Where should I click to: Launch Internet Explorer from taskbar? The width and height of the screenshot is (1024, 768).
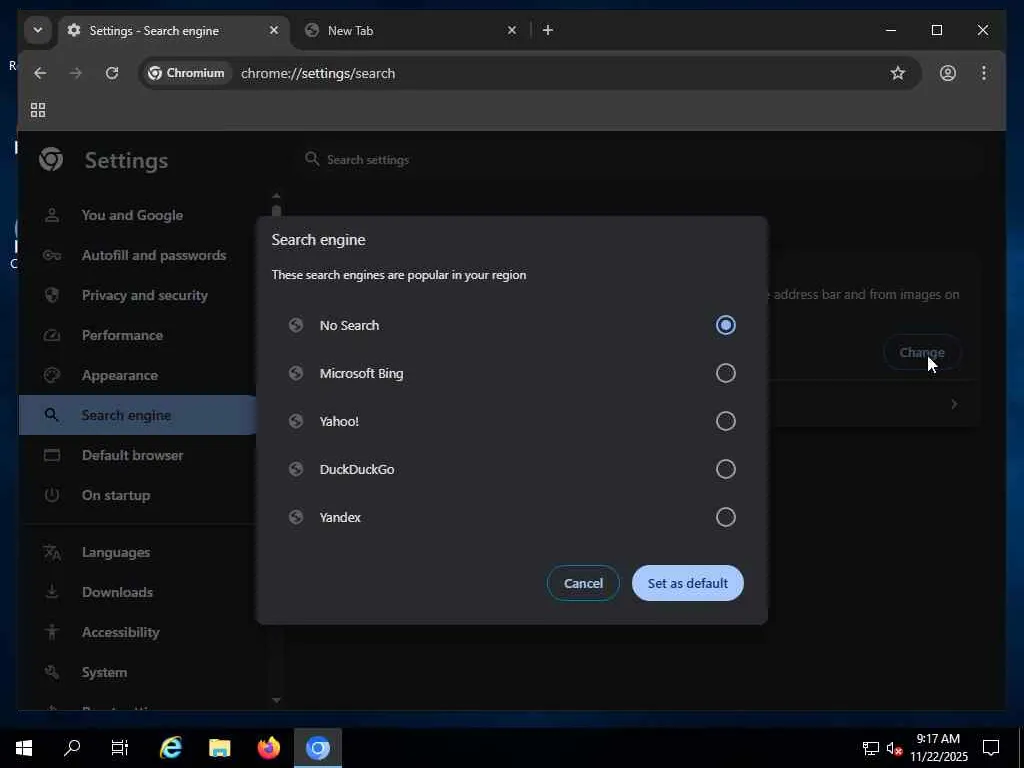point(170,748)
